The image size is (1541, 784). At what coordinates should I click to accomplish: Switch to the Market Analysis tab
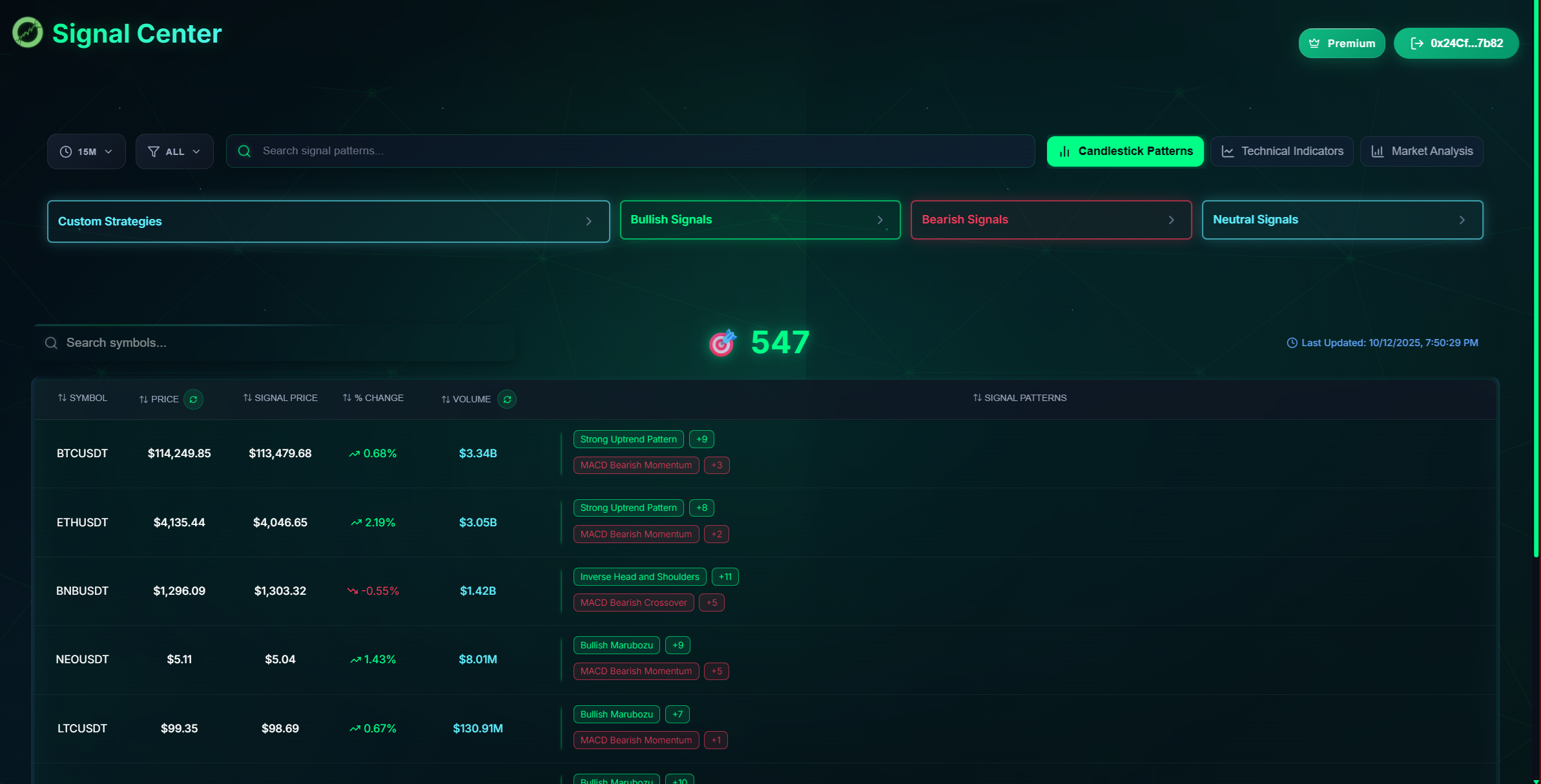click(x=1421, y=151)
